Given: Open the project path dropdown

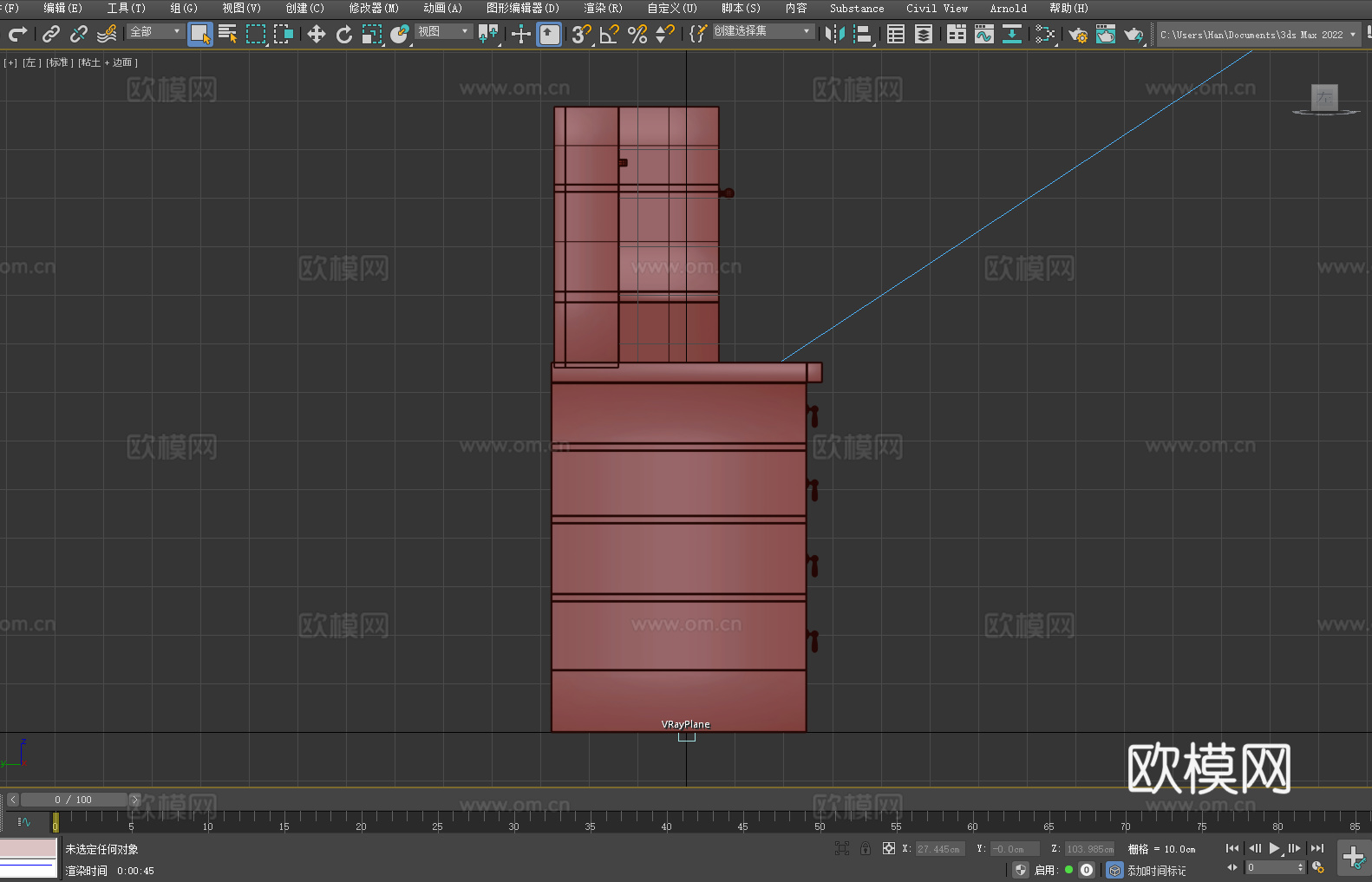Looking at the screenshot, I should tap(1258, 35).
